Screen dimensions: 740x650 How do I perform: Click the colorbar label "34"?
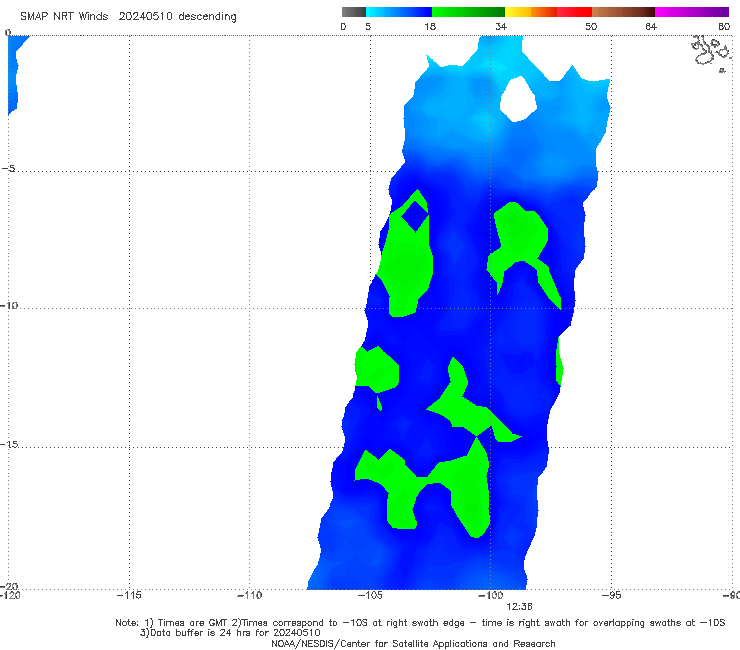click(501, 26)
